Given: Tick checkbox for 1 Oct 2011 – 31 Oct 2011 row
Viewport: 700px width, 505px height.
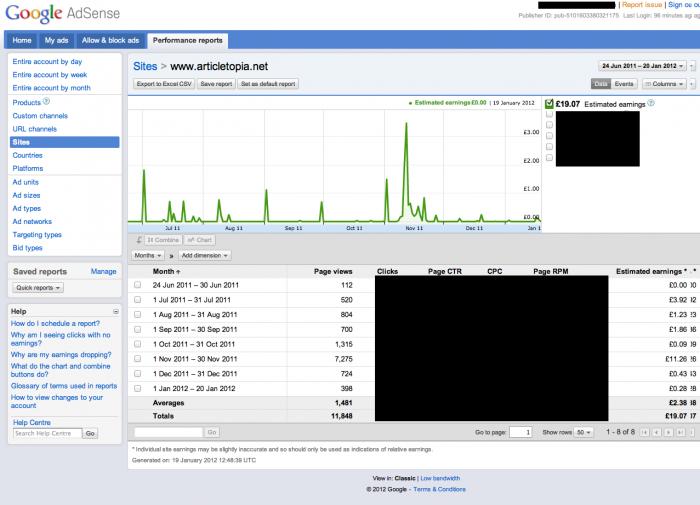Looking at the screenshot, I should point(138,344).
